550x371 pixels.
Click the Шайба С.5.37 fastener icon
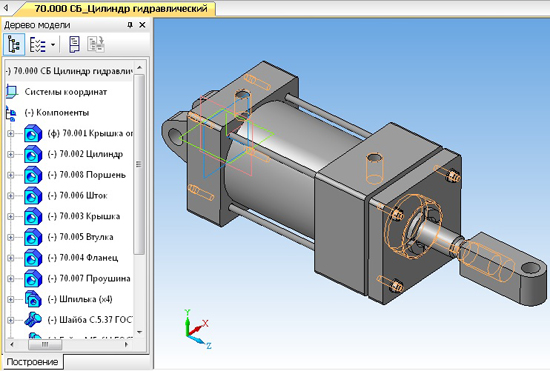33,319
